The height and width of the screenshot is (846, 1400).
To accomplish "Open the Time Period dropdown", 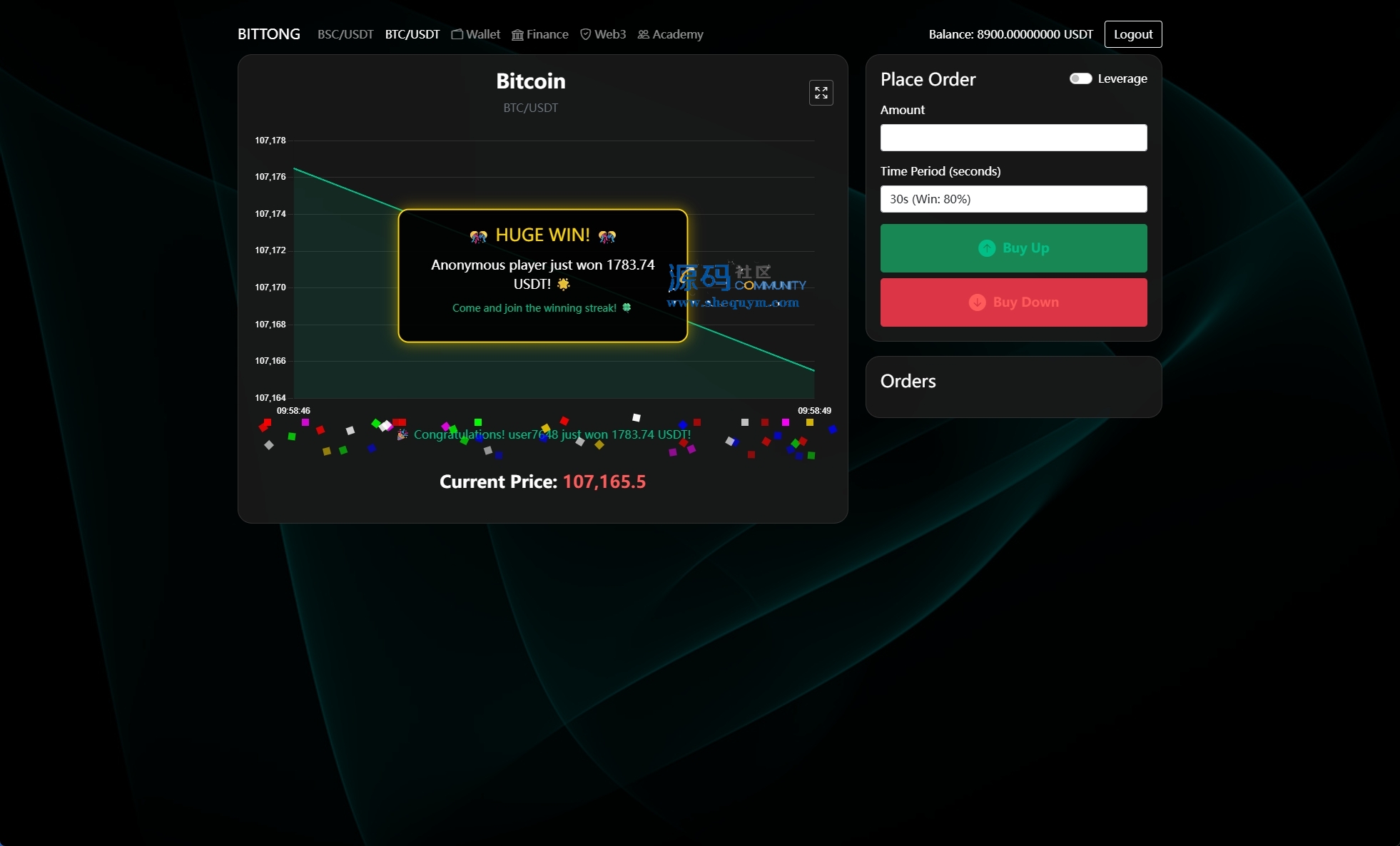I will pos(1013,199).
